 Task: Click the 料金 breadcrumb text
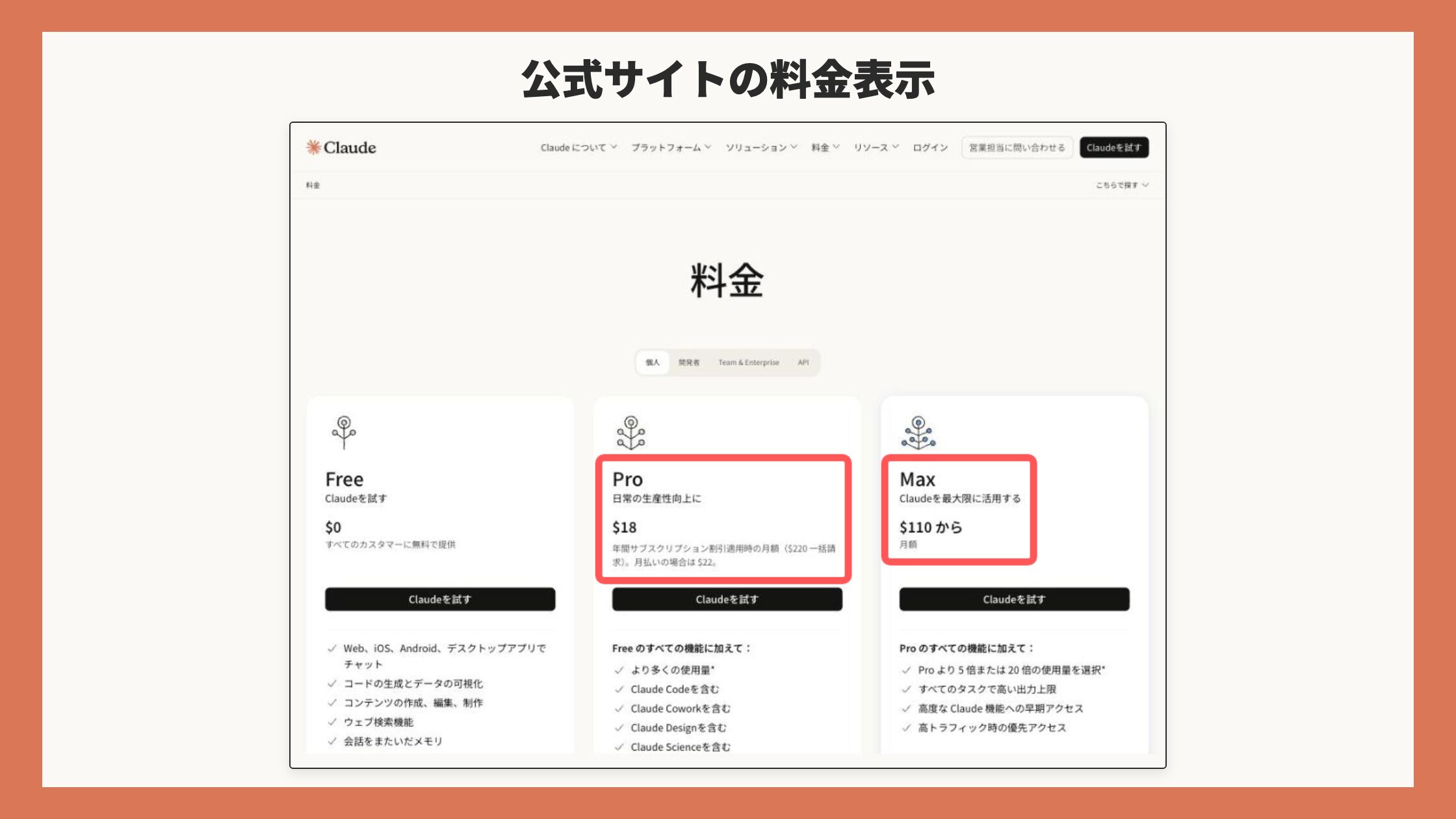point(313,185)
